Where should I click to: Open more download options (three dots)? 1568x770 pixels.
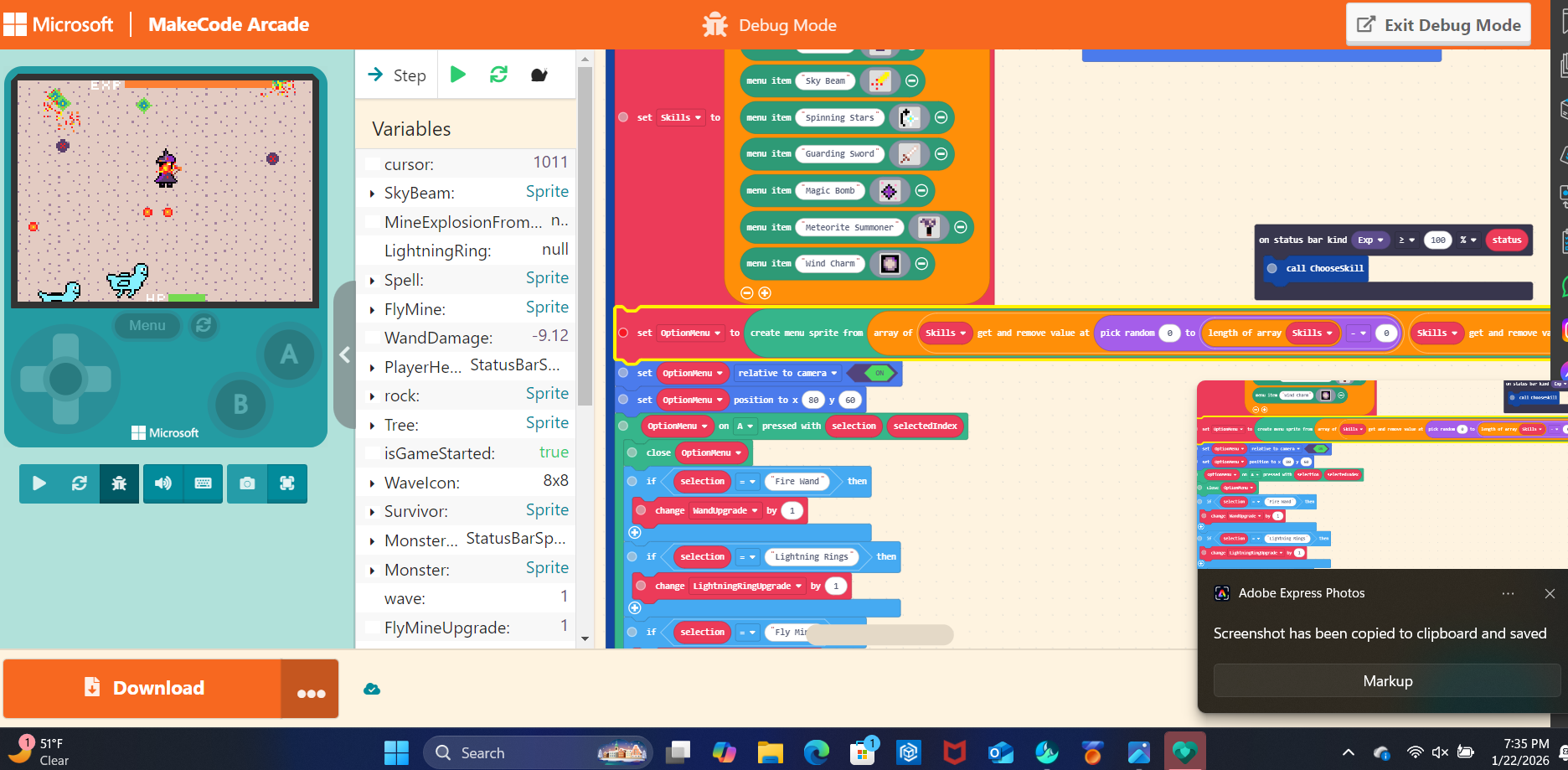(311, 689)
